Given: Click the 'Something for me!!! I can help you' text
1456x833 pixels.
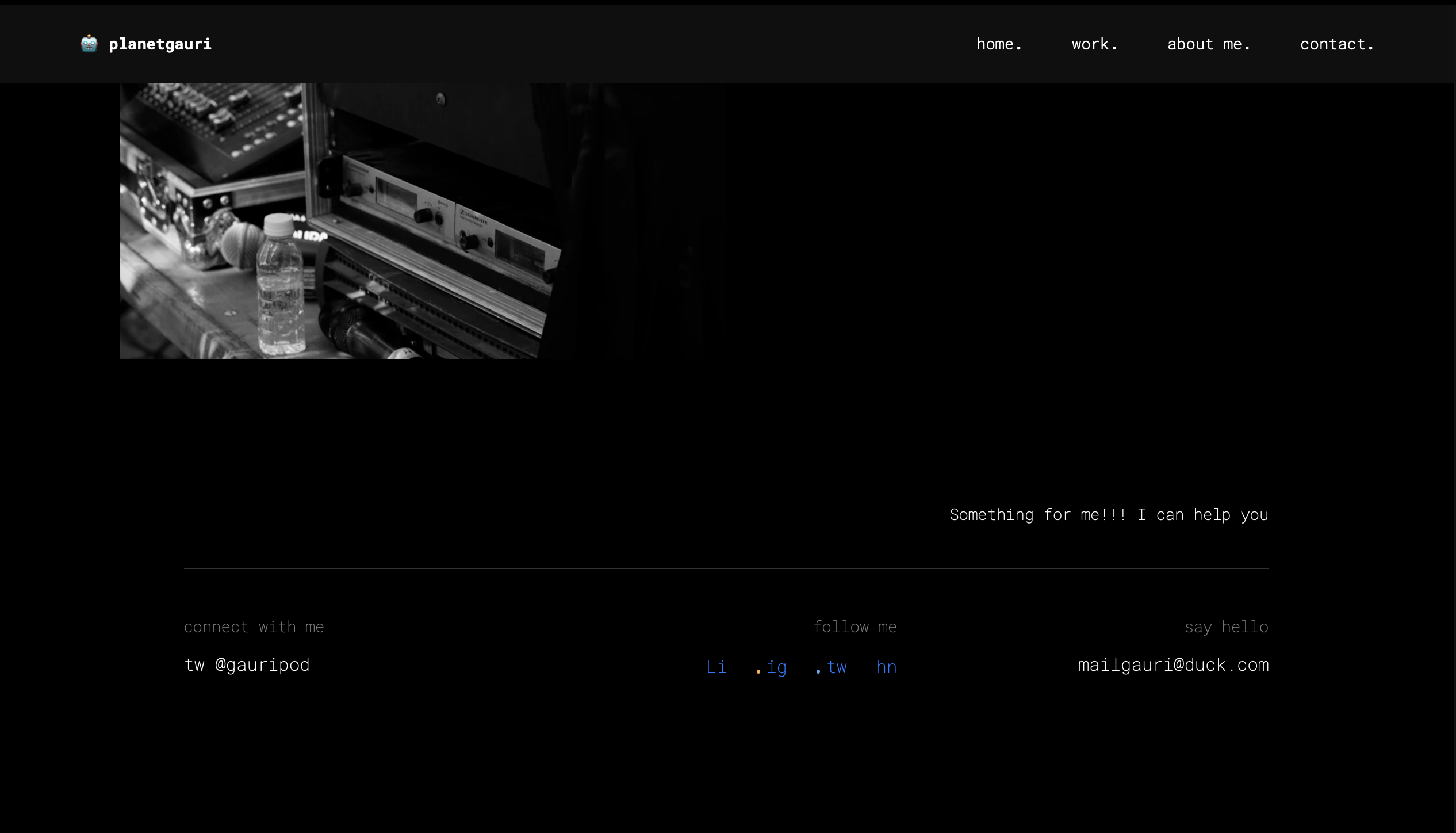Looking at the screenshot, I should tap(1109, 515).
